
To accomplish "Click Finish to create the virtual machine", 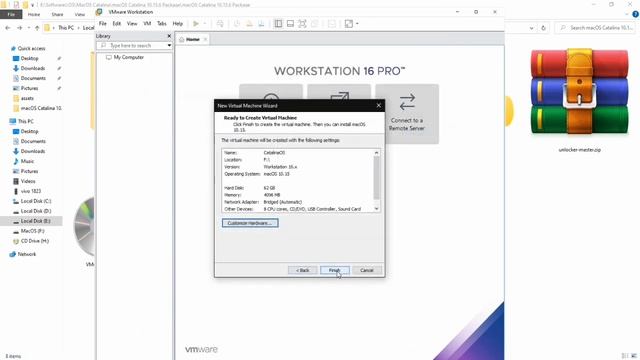I will [335, 270].
